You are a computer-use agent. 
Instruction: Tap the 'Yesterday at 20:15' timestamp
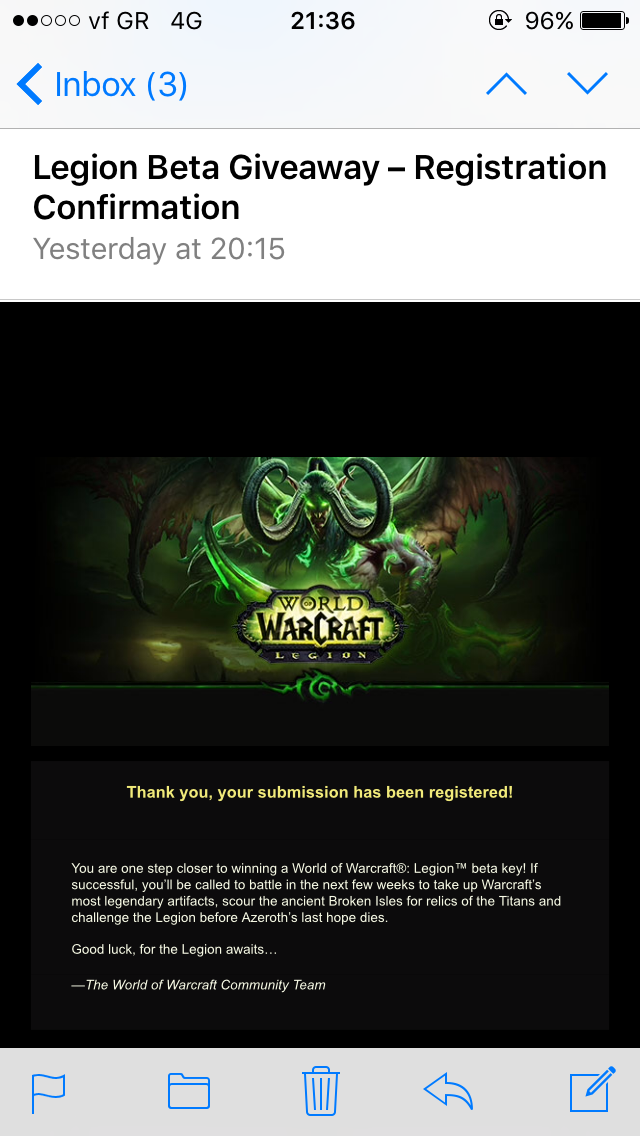tap(159, 249)
